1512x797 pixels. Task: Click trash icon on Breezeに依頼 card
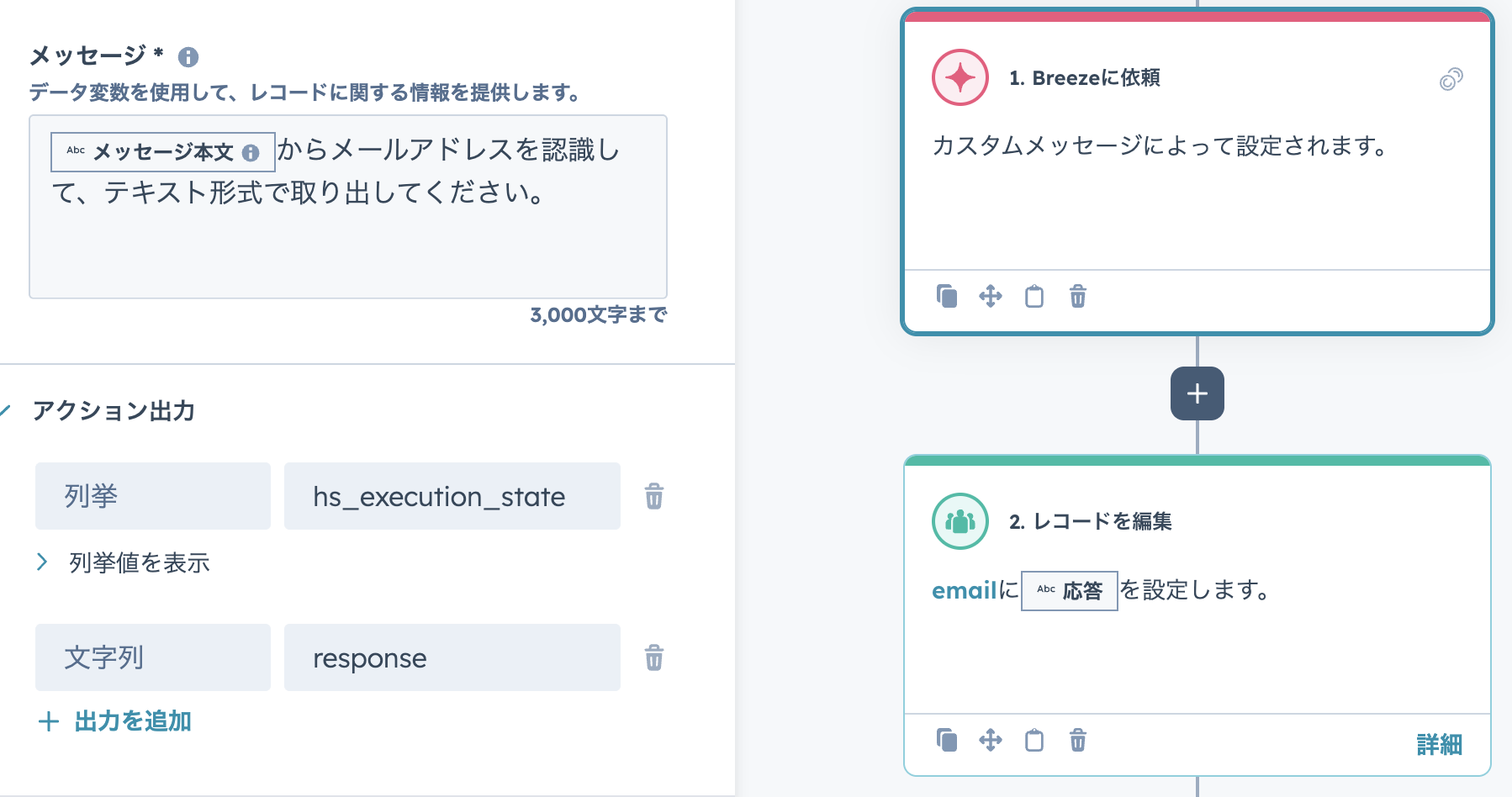click(x=1078, y=296)
